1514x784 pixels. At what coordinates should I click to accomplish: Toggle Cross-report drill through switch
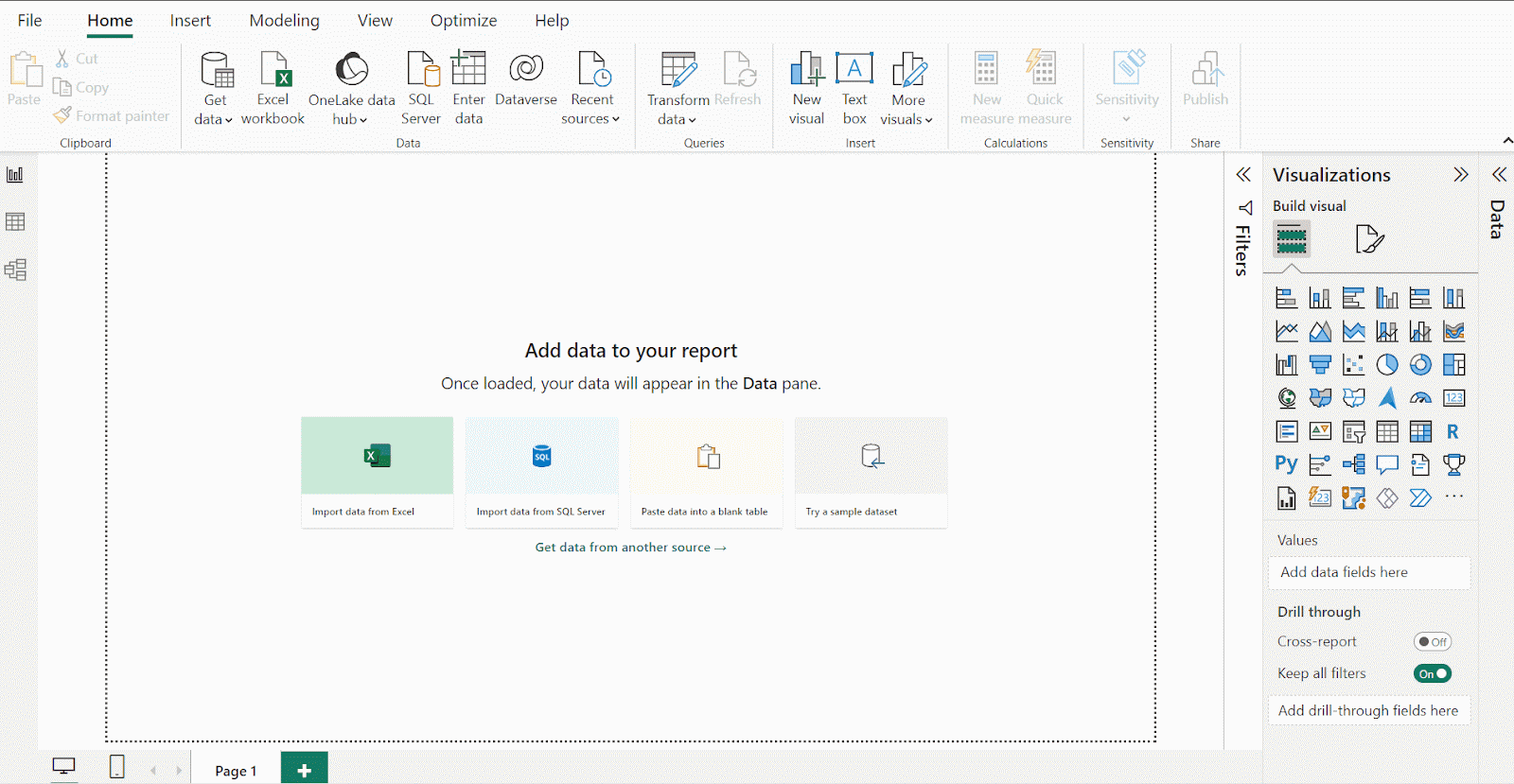(1433, 641)
